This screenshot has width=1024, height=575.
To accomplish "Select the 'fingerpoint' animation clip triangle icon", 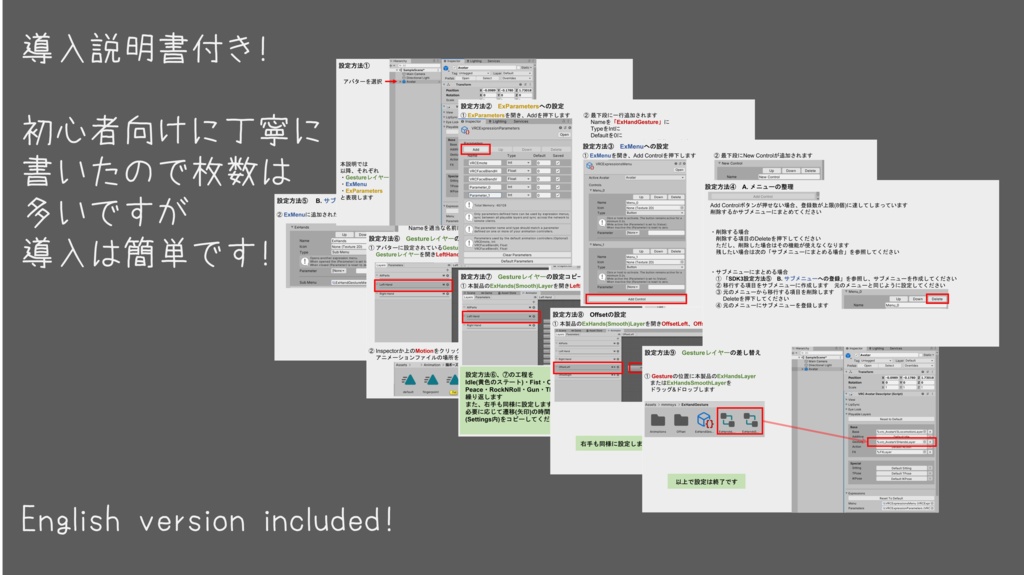I will pos(432,380).
